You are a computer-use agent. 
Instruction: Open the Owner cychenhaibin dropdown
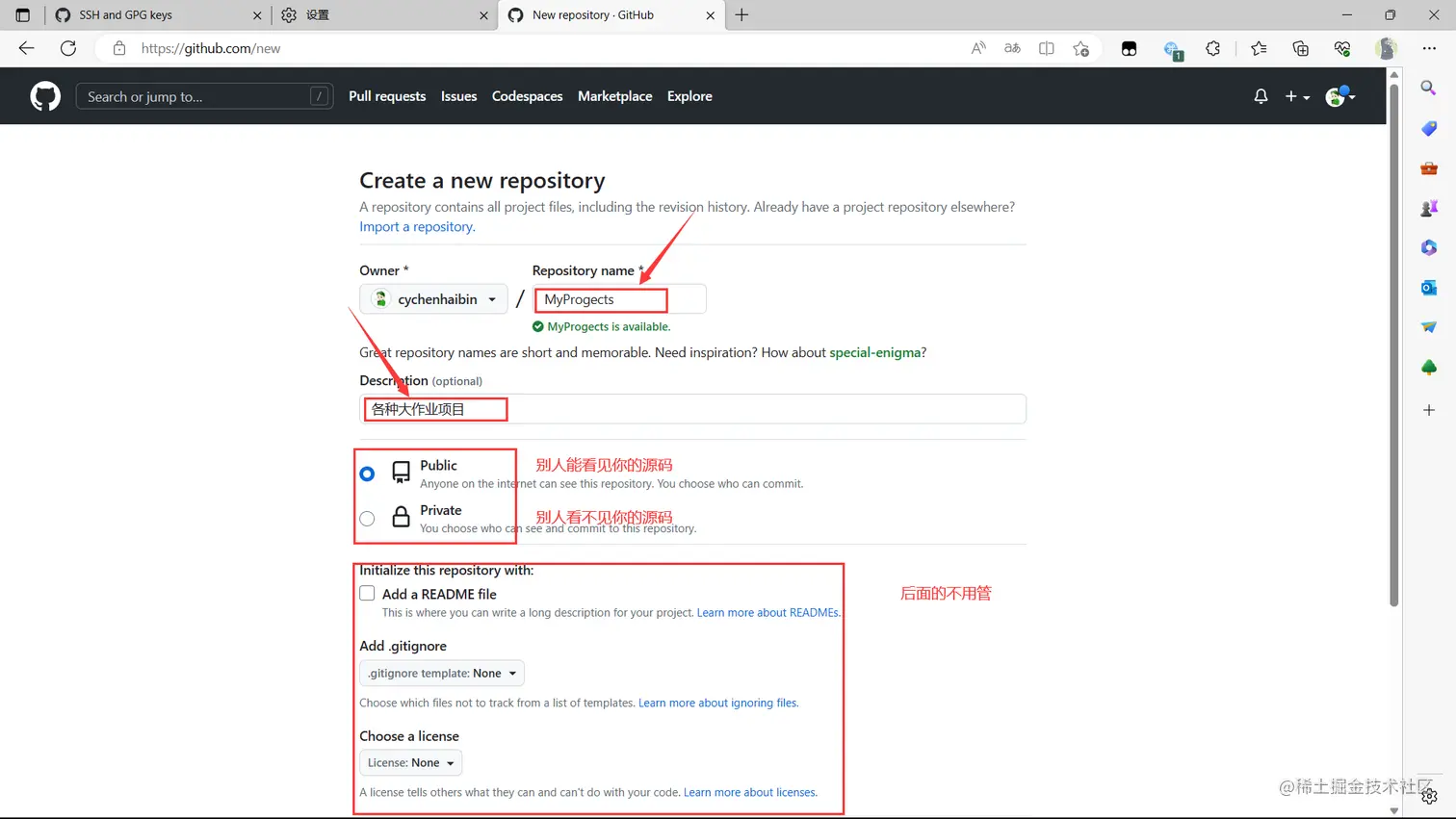click(x=433, y=299)
